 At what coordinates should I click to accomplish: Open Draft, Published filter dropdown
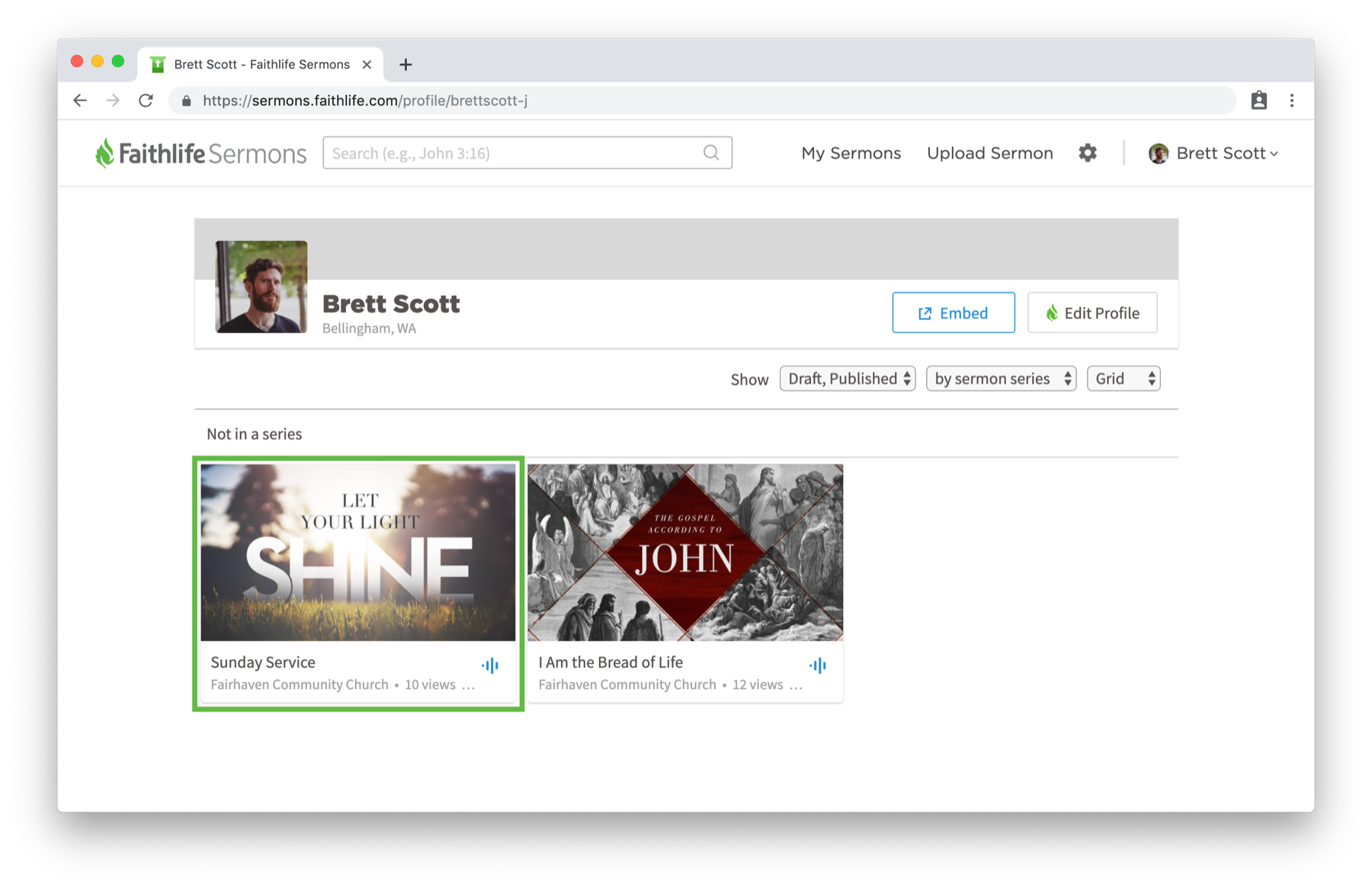[x=848, y=379]
